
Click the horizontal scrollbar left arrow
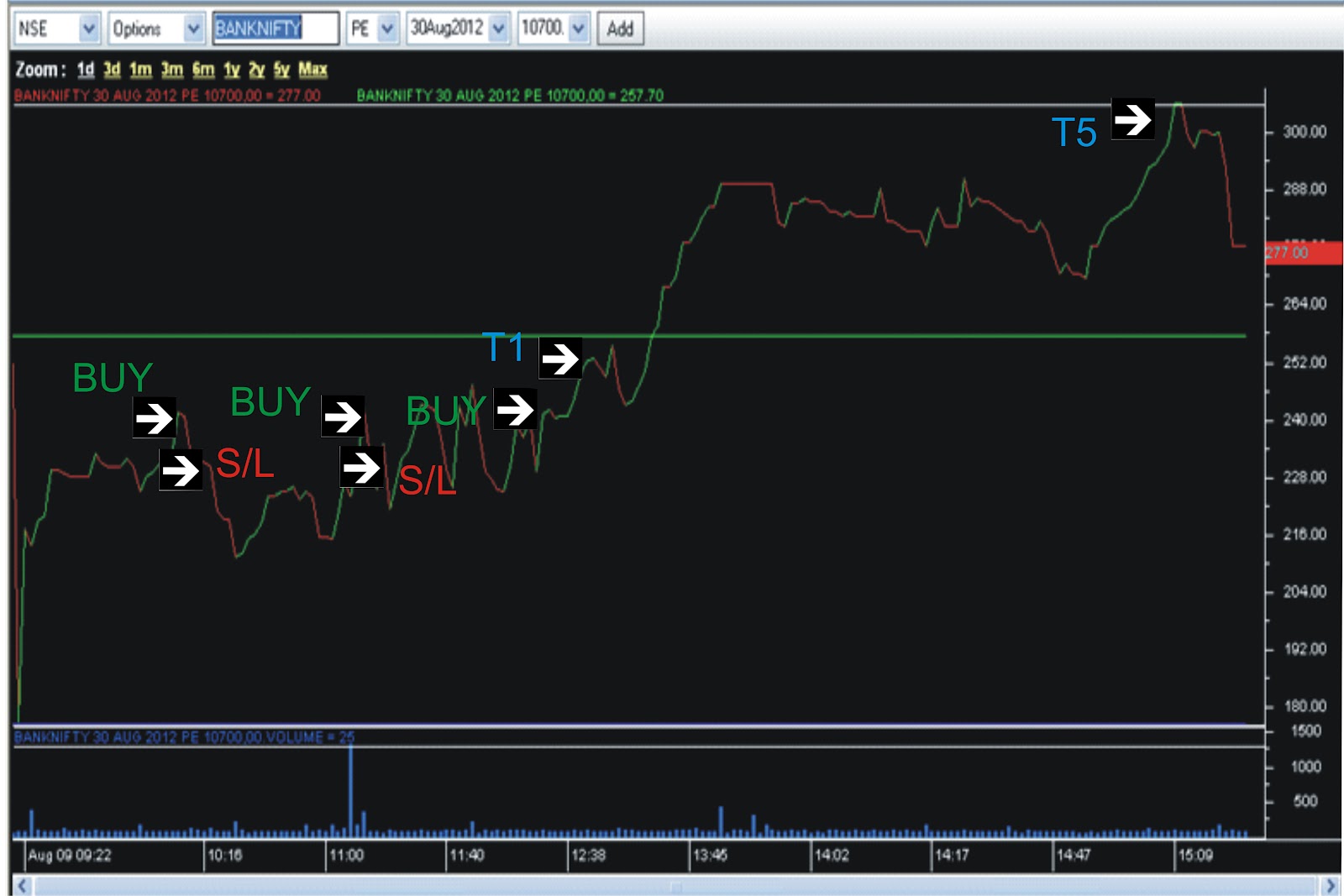[x=23, y=885]
